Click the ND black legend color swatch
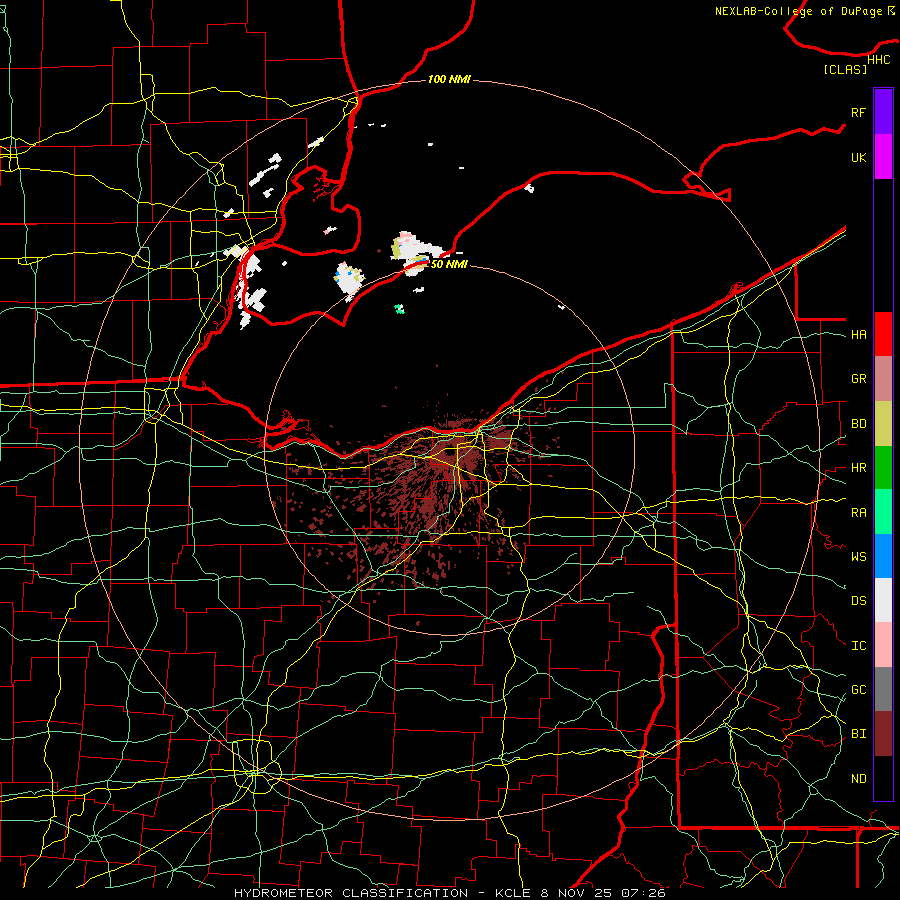The height and width of the screenshot is (900, 900). pos(883,778)
